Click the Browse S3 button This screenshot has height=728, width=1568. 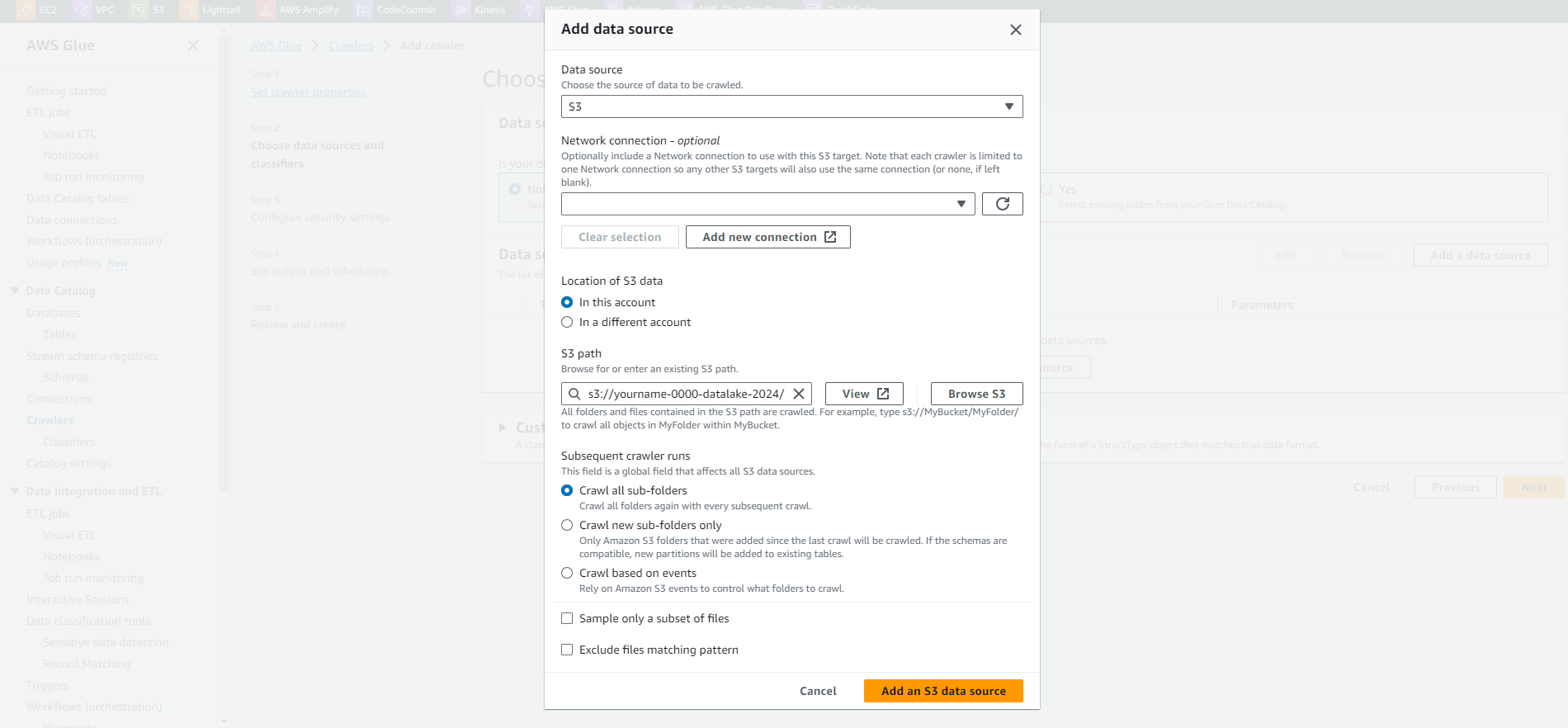click(x=977, y=394)
